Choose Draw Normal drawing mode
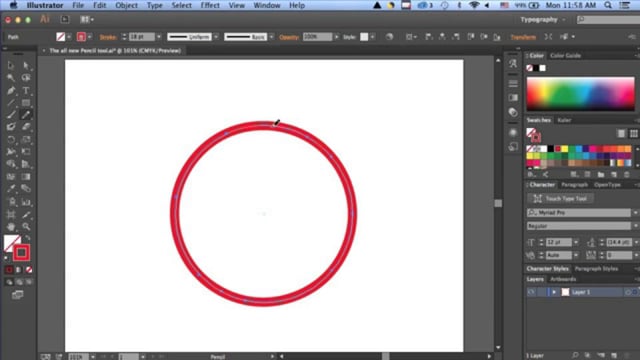 [9, 282]
